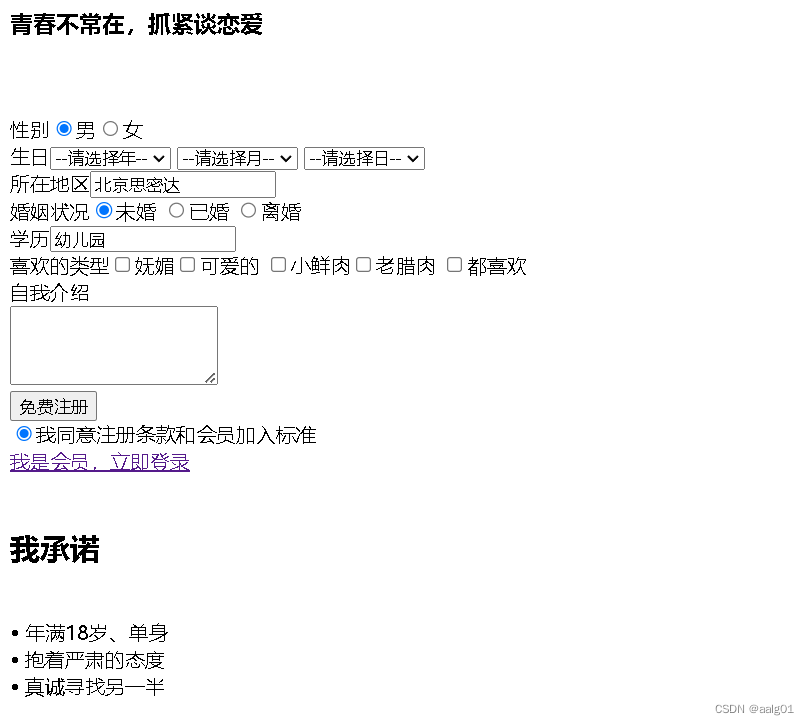The height and width of the screenshot is (725, 809).
Task: Click the 婚姻状况 label
Action: (x=50, y=212)
